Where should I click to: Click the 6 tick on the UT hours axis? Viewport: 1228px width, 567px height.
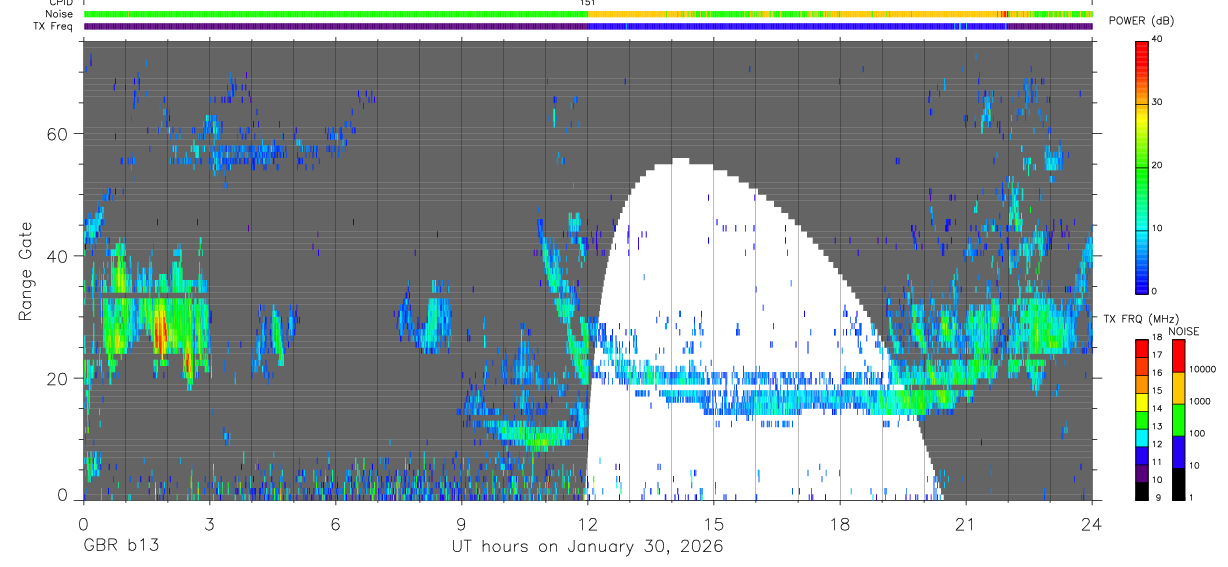coord(335,523)
